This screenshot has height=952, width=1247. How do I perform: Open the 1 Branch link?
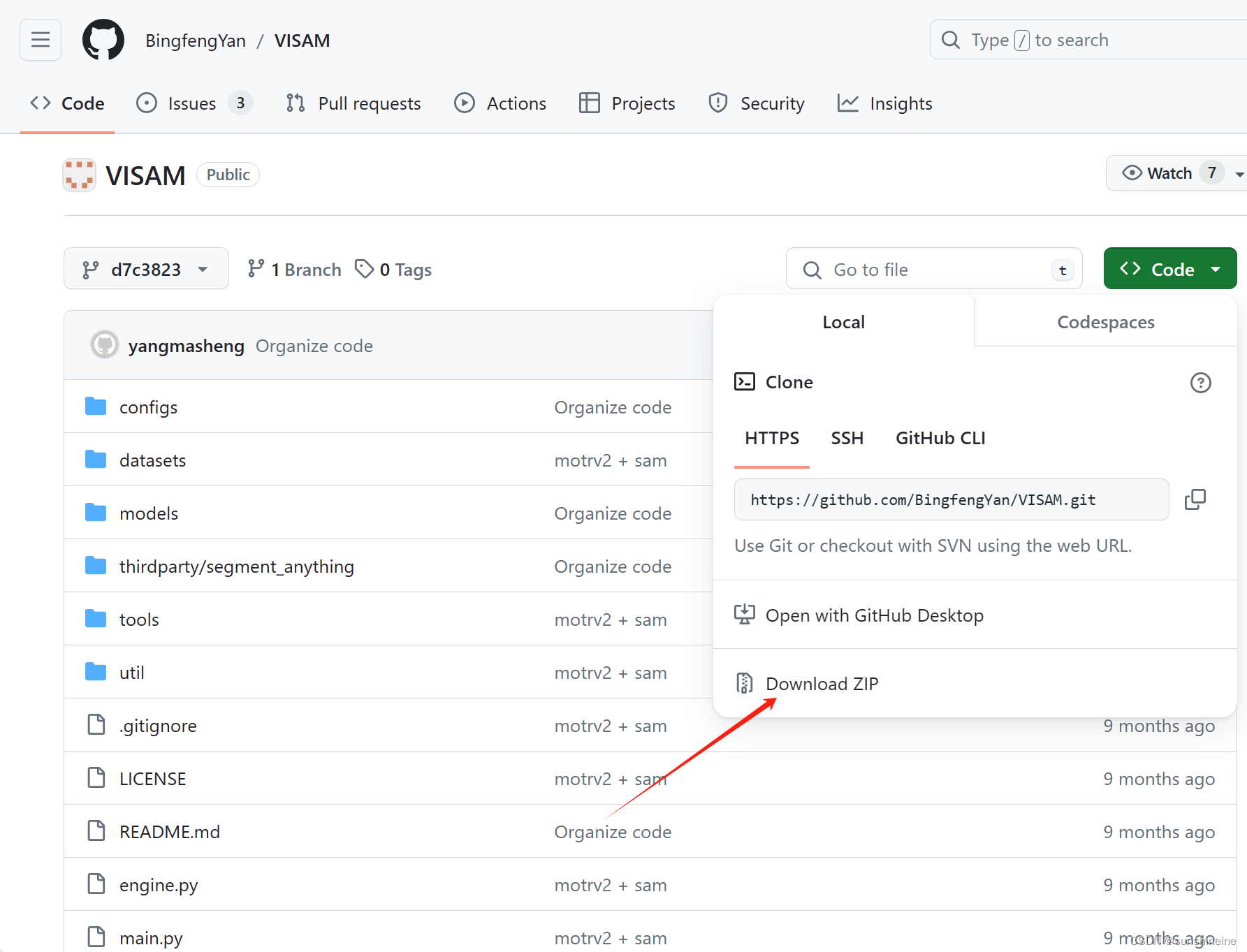pyautogui.click(x=294, y=270)
